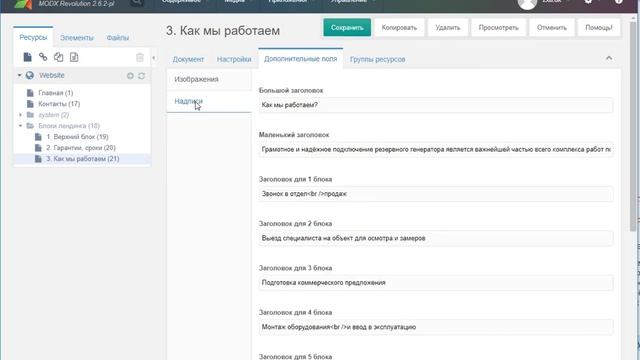Save the resource with Сохранить
640x360 pixels.
347,27
